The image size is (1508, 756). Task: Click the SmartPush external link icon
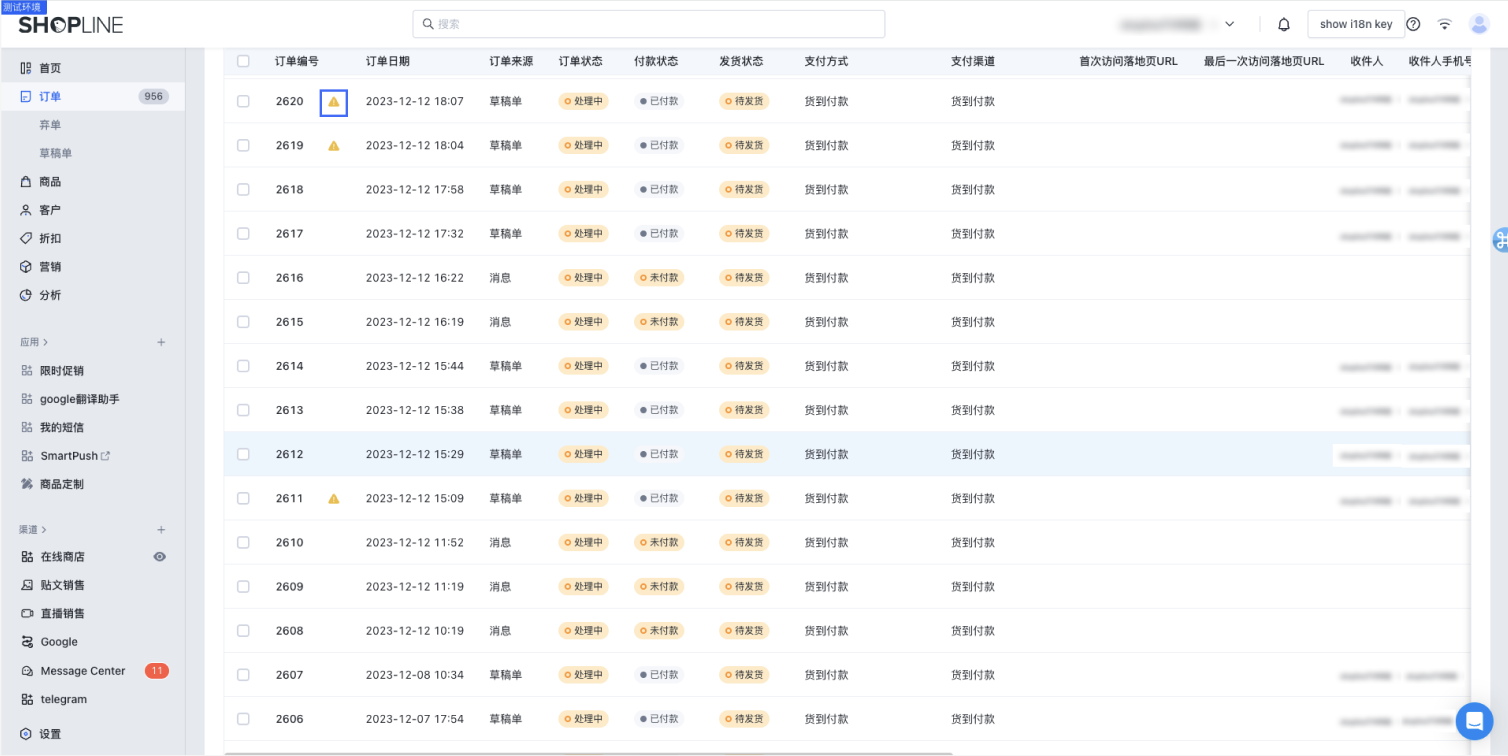pos(106,456)
